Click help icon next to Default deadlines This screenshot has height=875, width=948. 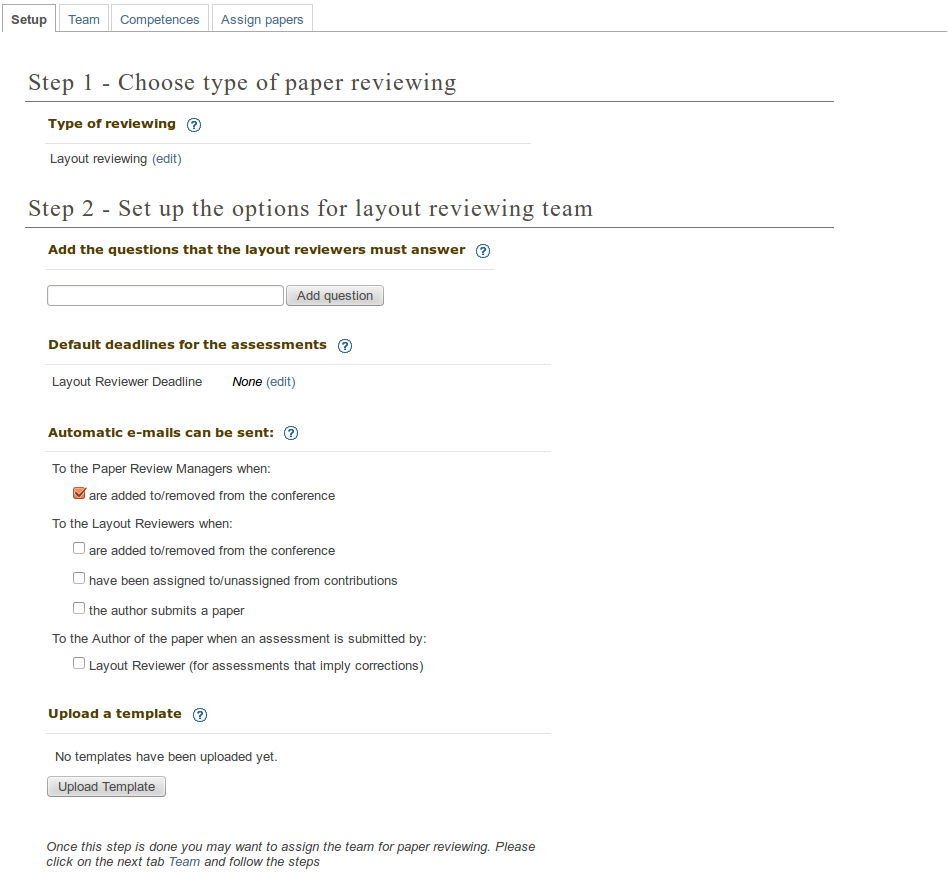point(345,346)
